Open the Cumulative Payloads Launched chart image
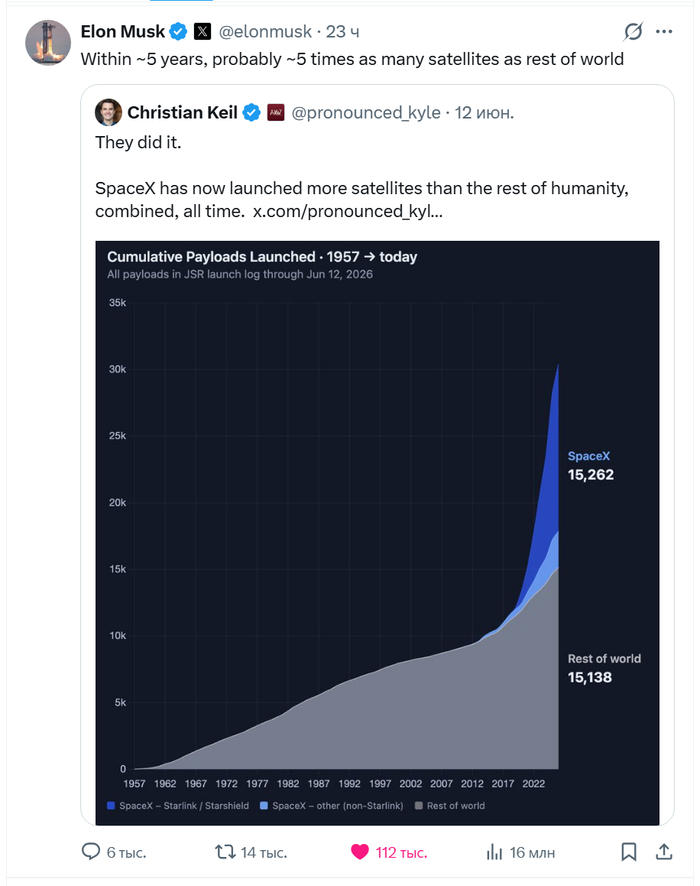Screen dimensions: 700x886 pos(377,533)
